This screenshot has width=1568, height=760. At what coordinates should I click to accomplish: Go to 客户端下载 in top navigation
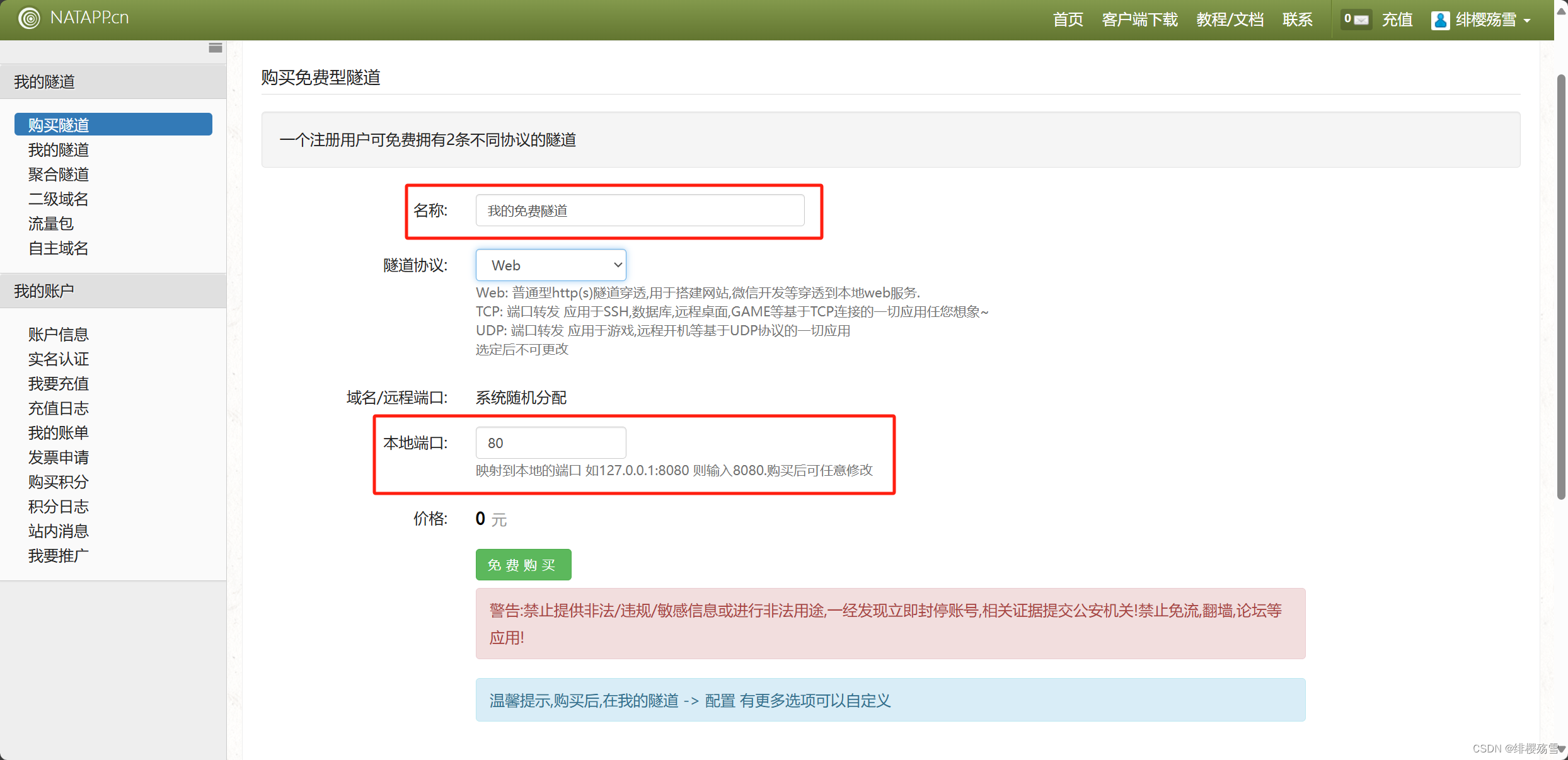1139,20
